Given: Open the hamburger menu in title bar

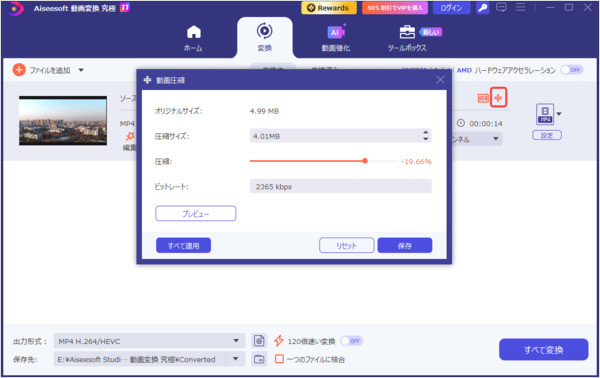Looking at the screenshot, I should 520,7.
